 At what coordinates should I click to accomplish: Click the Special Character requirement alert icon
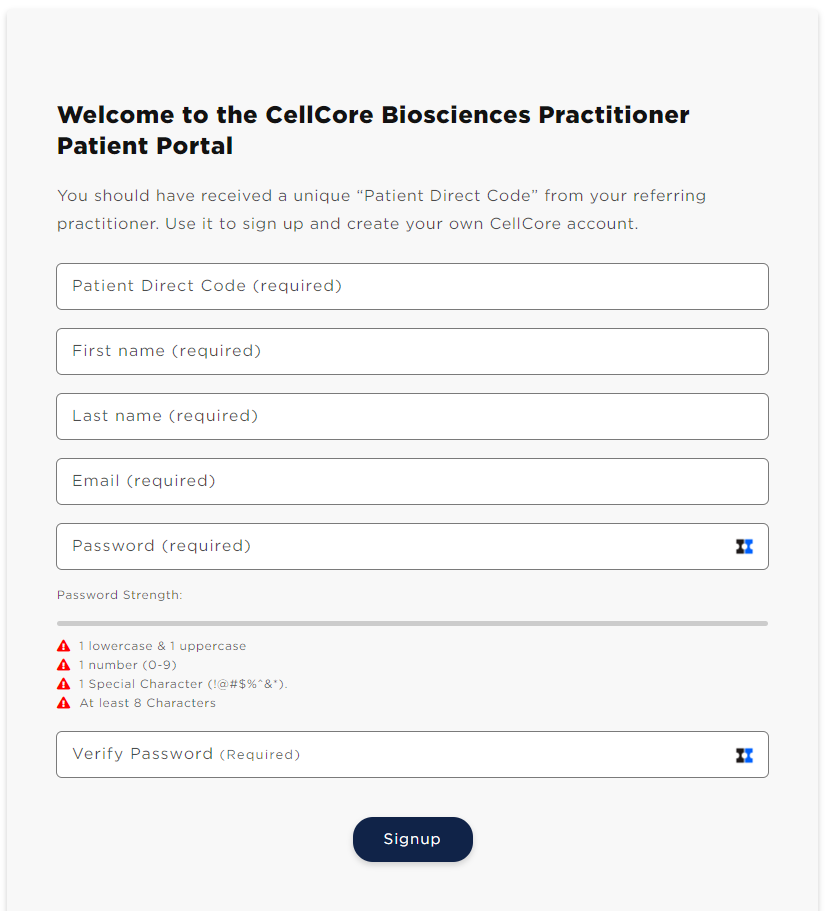tap(62, 683)
